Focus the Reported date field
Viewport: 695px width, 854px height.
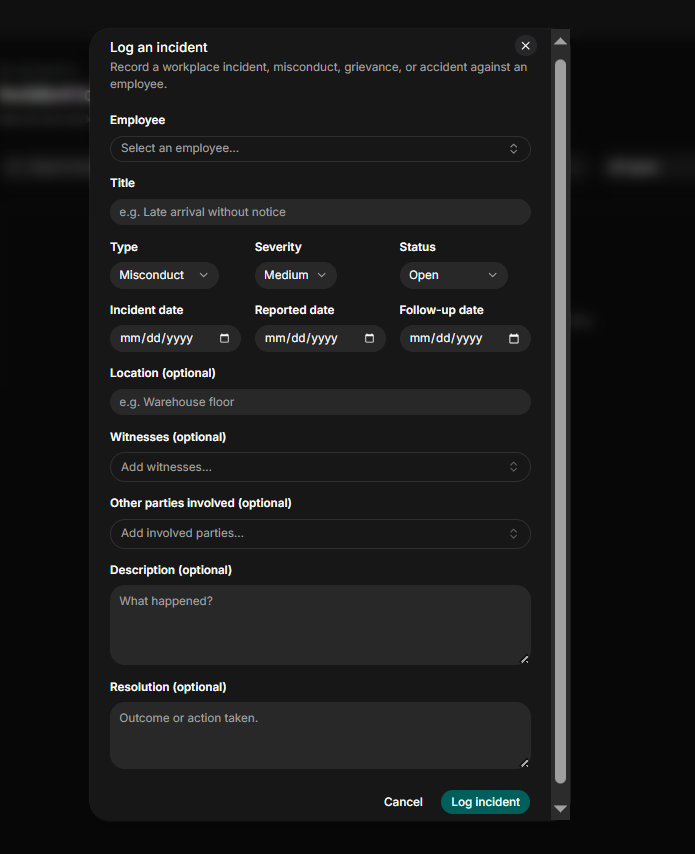click(320, 338)
